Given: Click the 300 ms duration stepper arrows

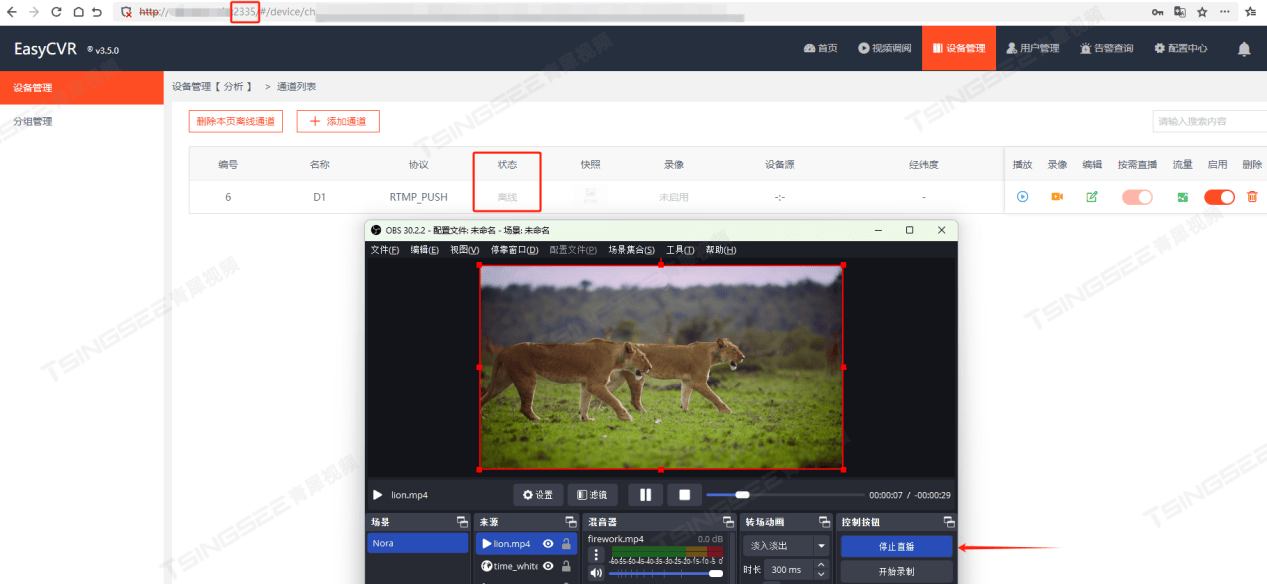Looking at the screenshot, I should pyautogui.click(x=822, y=569).
